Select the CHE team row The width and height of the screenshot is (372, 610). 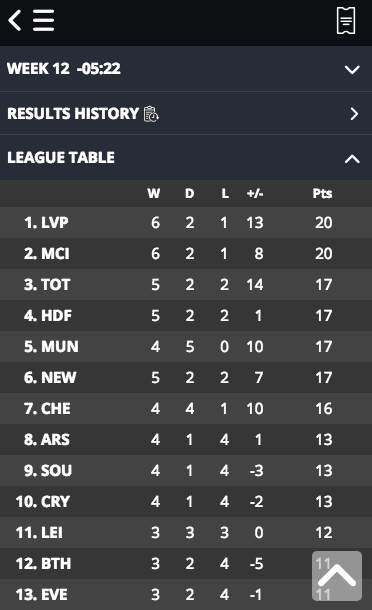[x=186, y=408]
